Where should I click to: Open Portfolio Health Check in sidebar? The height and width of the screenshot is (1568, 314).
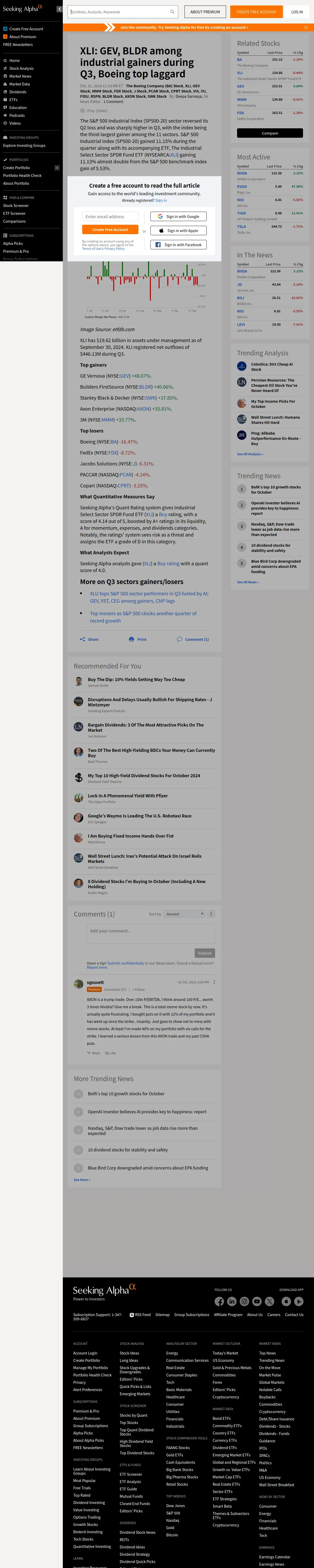22,175
